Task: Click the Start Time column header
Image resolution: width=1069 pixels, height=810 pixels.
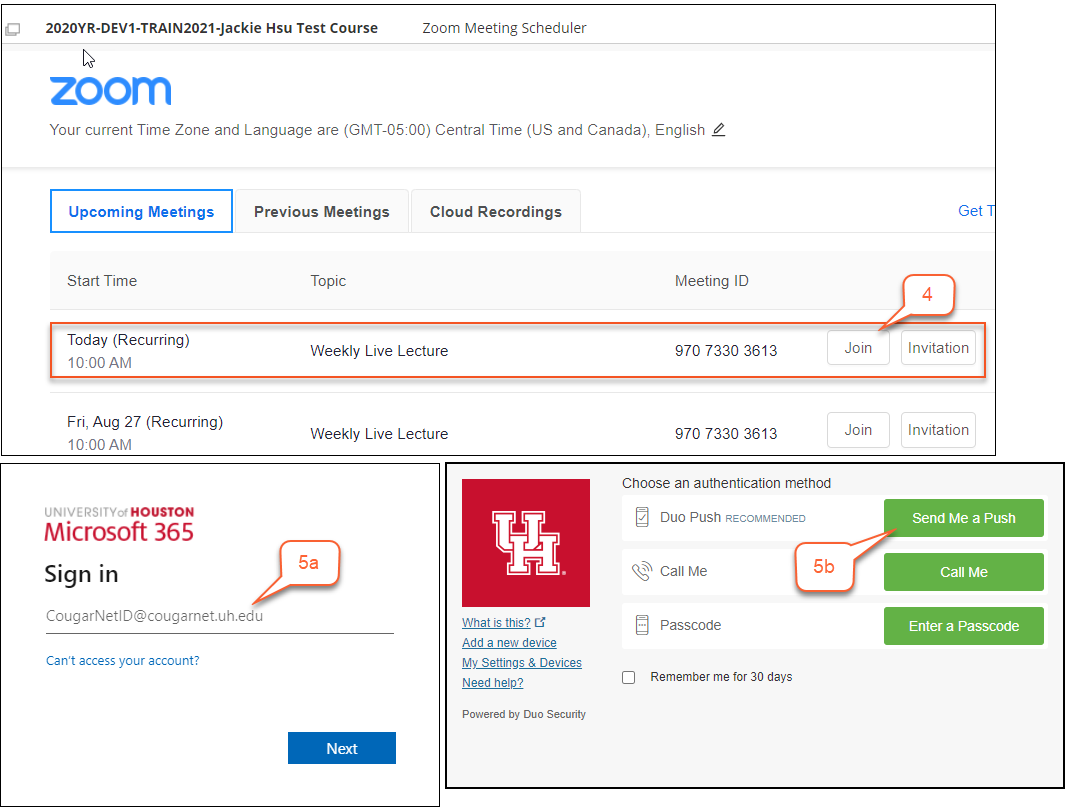Action: [102, 281]
